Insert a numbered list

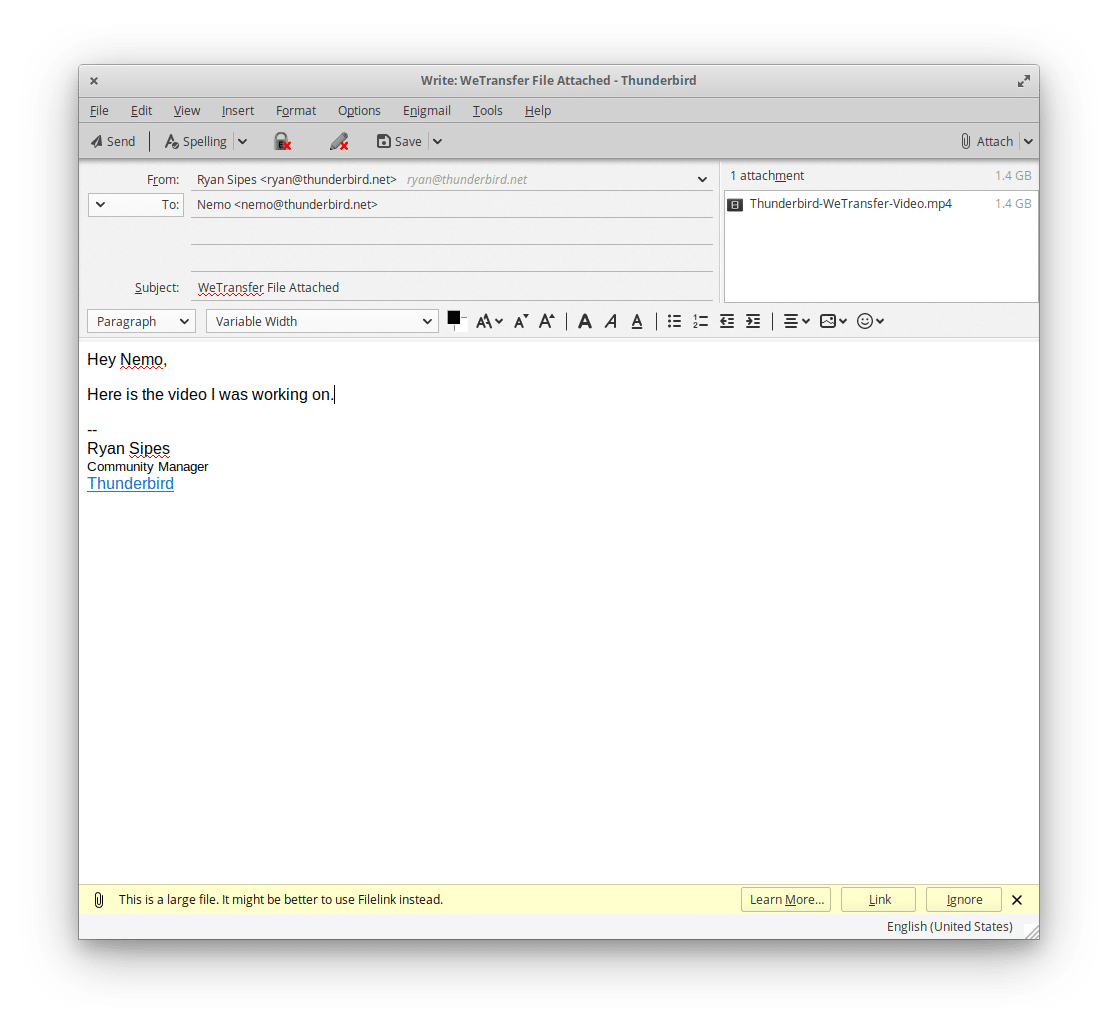[700, 321]
